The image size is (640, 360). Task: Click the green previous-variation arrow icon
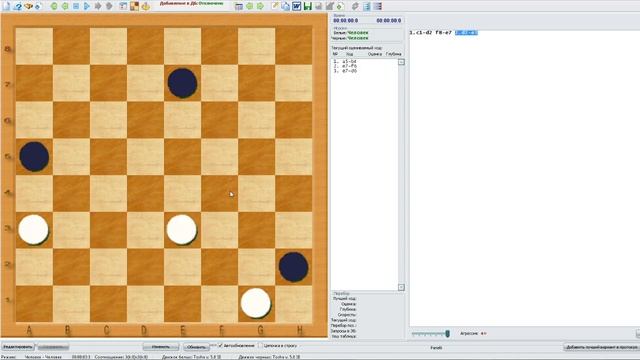(x=249, y=6)
